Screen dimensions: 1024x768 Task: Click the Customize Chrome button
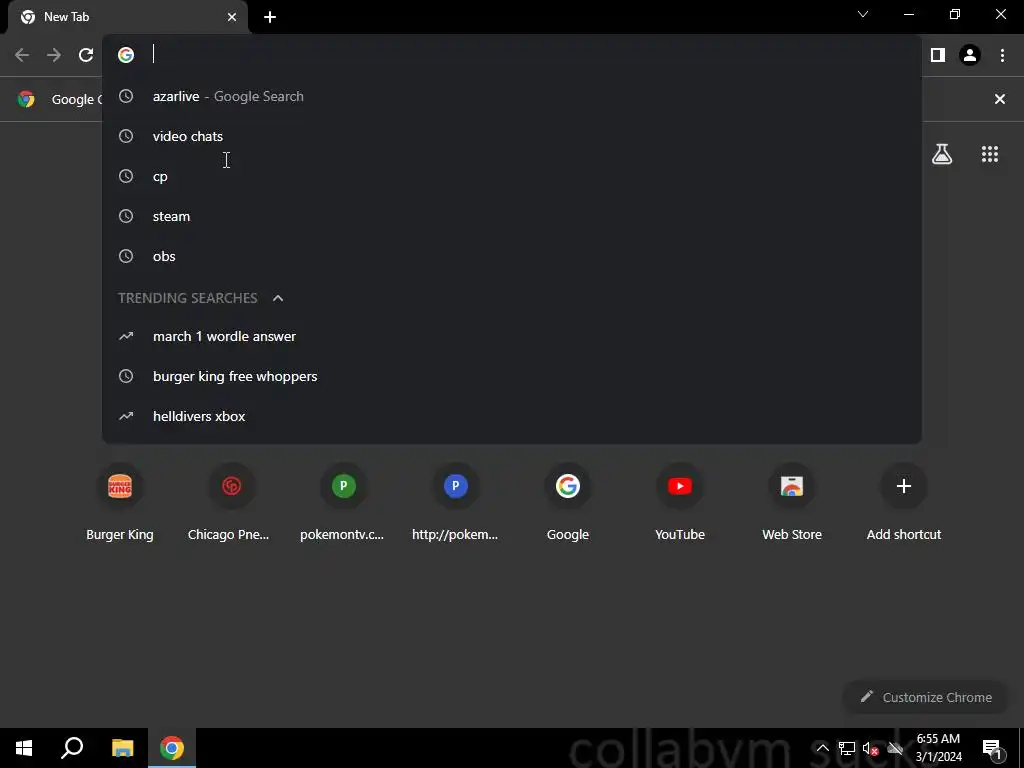point(926,697)
